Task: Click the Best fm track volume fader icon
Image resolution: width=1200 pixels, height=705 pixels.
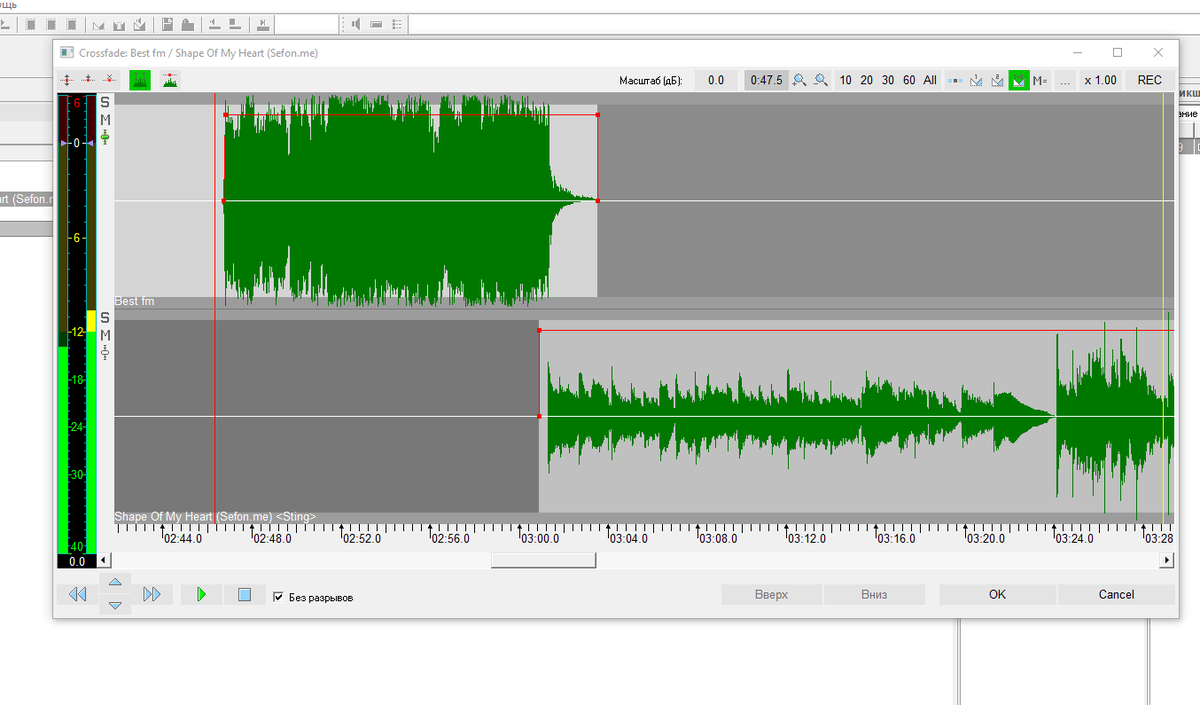Action: pyautogui.click(x=105, y=136)
